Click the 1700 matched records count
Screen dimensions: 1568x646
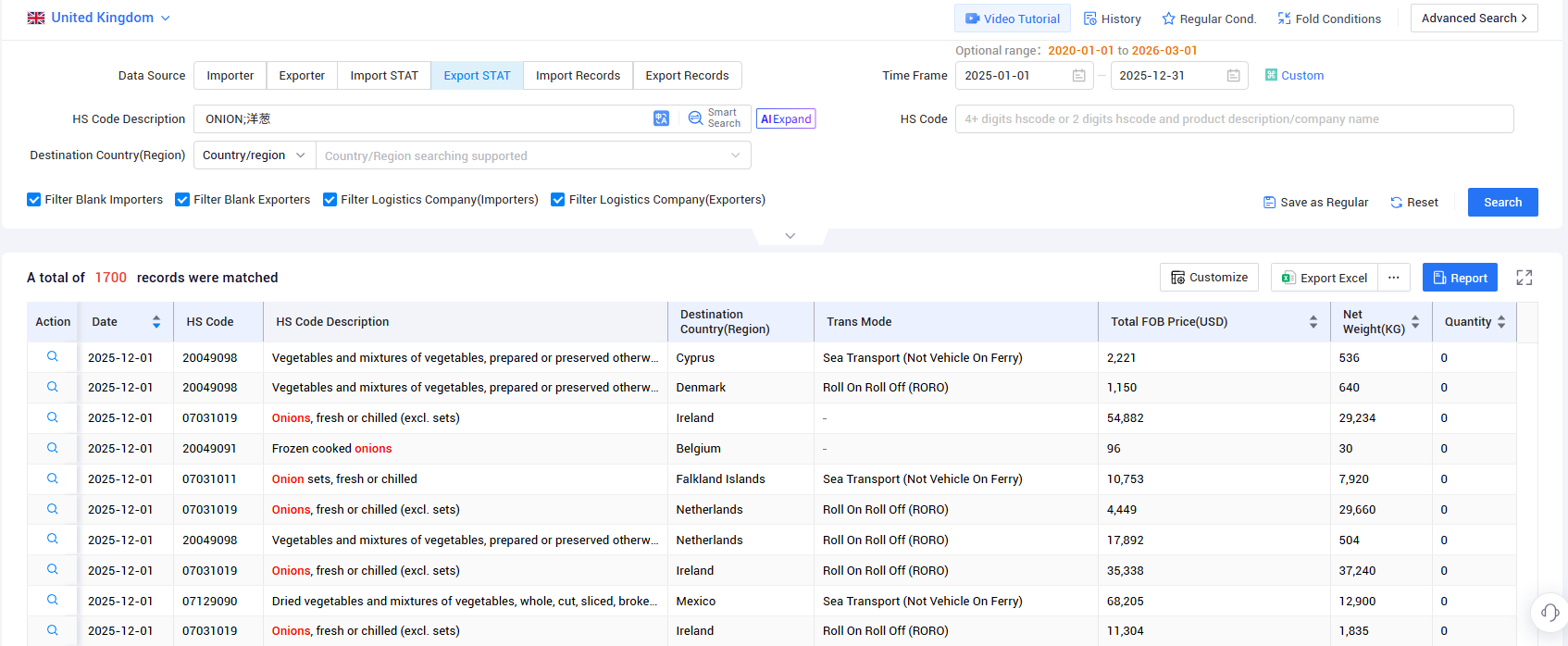(110, 278)
